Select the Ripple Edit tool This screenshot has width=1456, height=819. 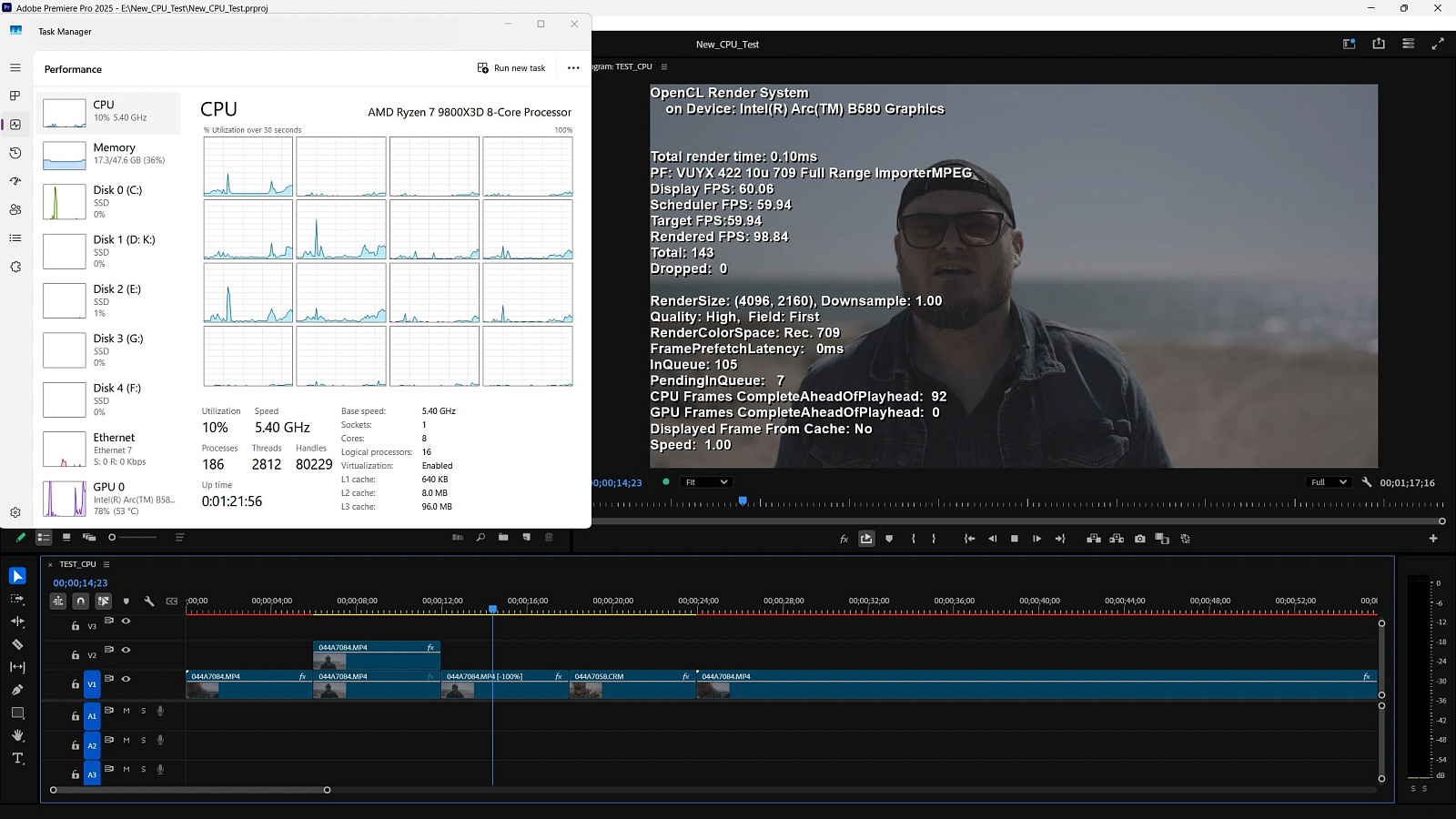coord(17,622)
